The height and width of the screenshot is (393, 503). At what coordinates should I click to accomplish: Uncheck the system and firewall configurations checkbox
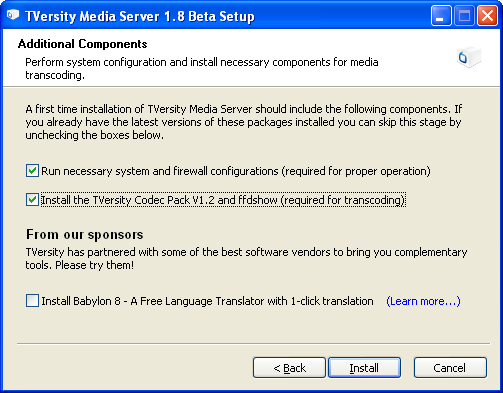[x=32, y=171]
